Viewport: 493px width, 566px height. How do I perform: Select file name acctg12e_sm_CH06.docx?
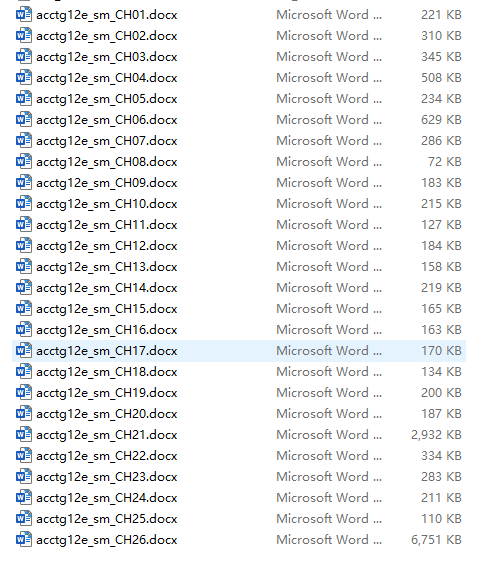(106, 120)
